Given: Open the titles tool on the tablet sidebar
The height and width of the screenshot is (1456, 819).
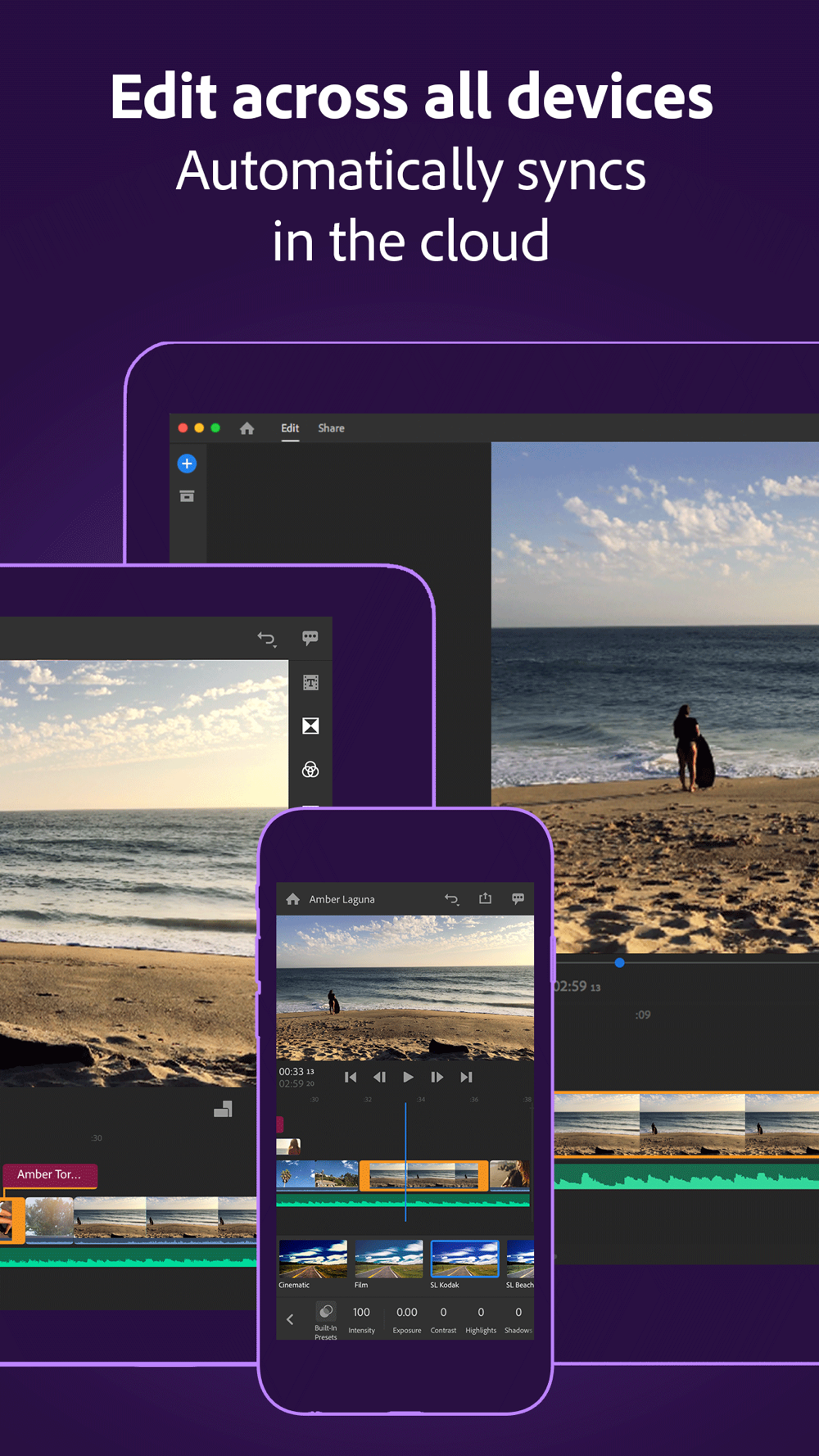Looking at the screenshot, I should point(310,682).
